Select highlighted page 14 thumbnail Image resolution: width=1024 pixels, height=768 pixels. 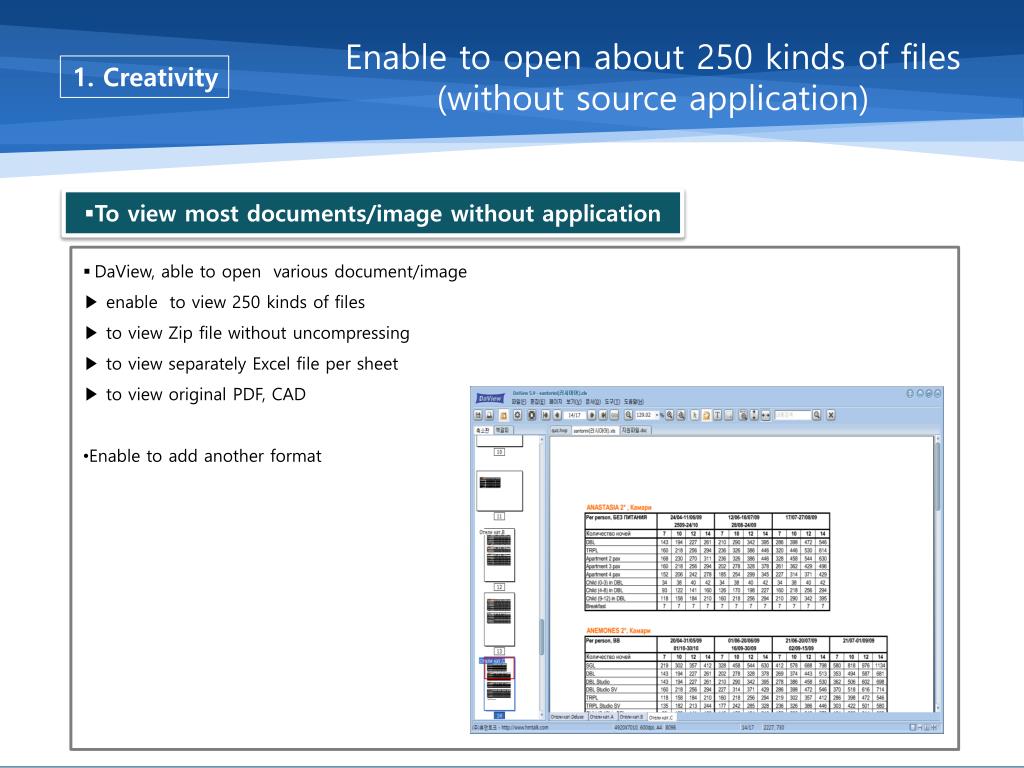tap(500, 684)
